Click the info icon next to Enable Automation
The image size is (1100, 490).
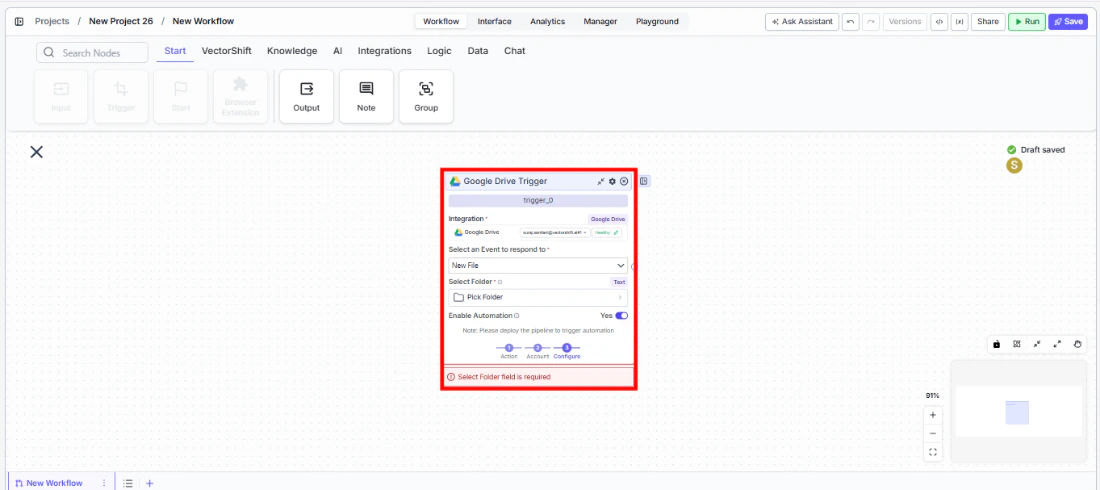click(516, 316)
